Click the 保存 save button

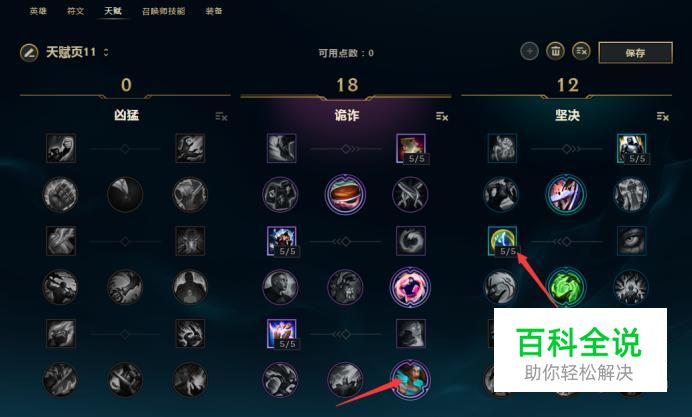click(x=635, y=53)
